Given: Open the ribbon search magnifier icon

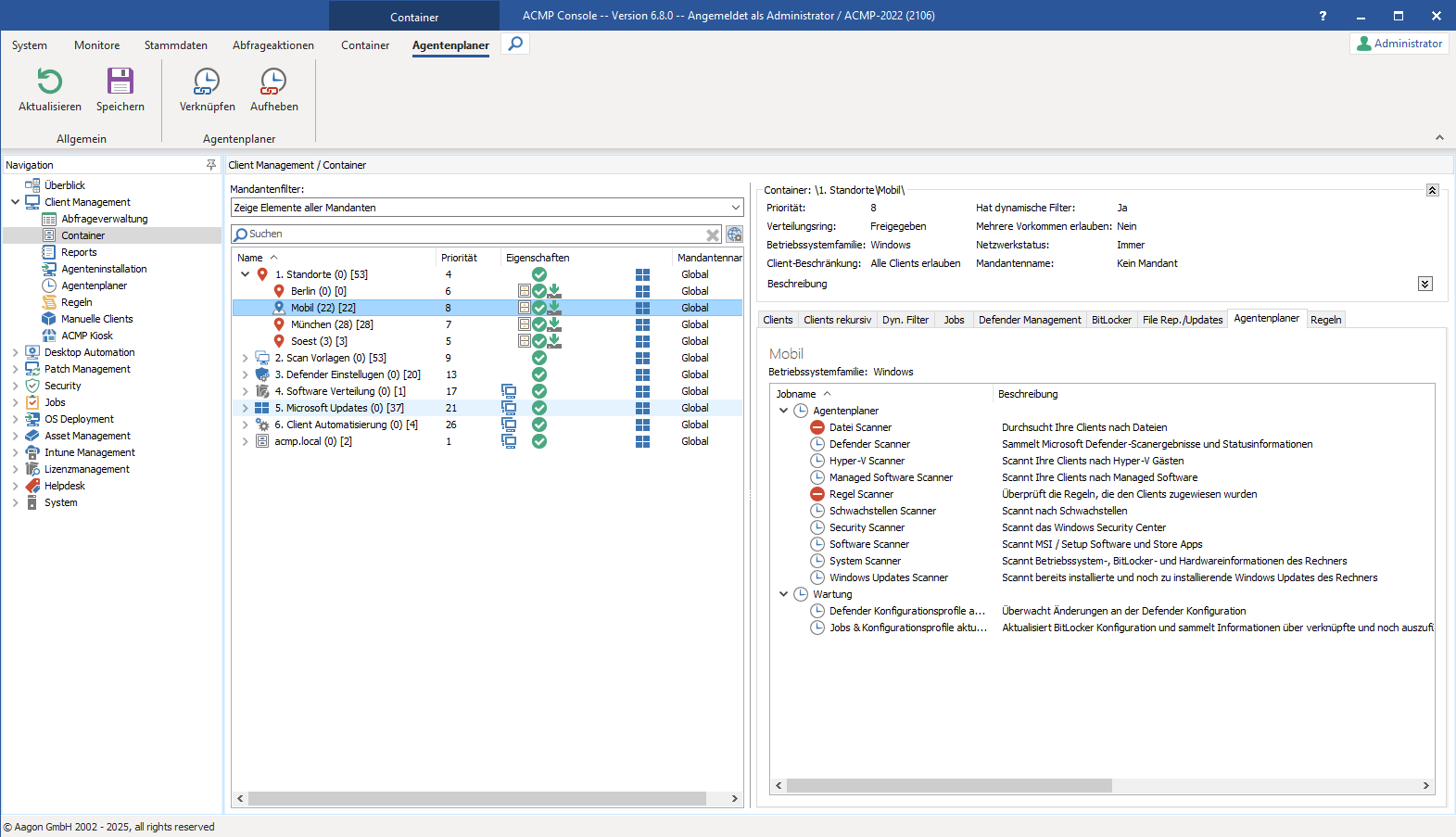Looking at the screenshot, I should 515,44.
